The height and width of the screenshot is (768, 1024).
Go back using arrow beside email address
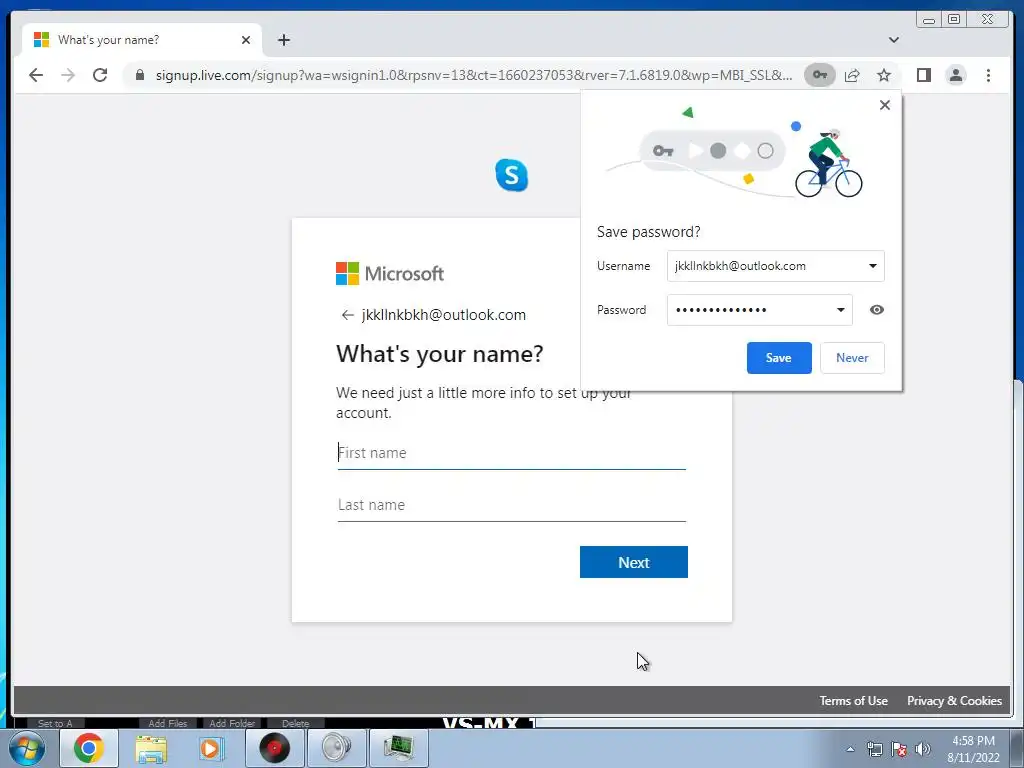click(x=347, y=315)
